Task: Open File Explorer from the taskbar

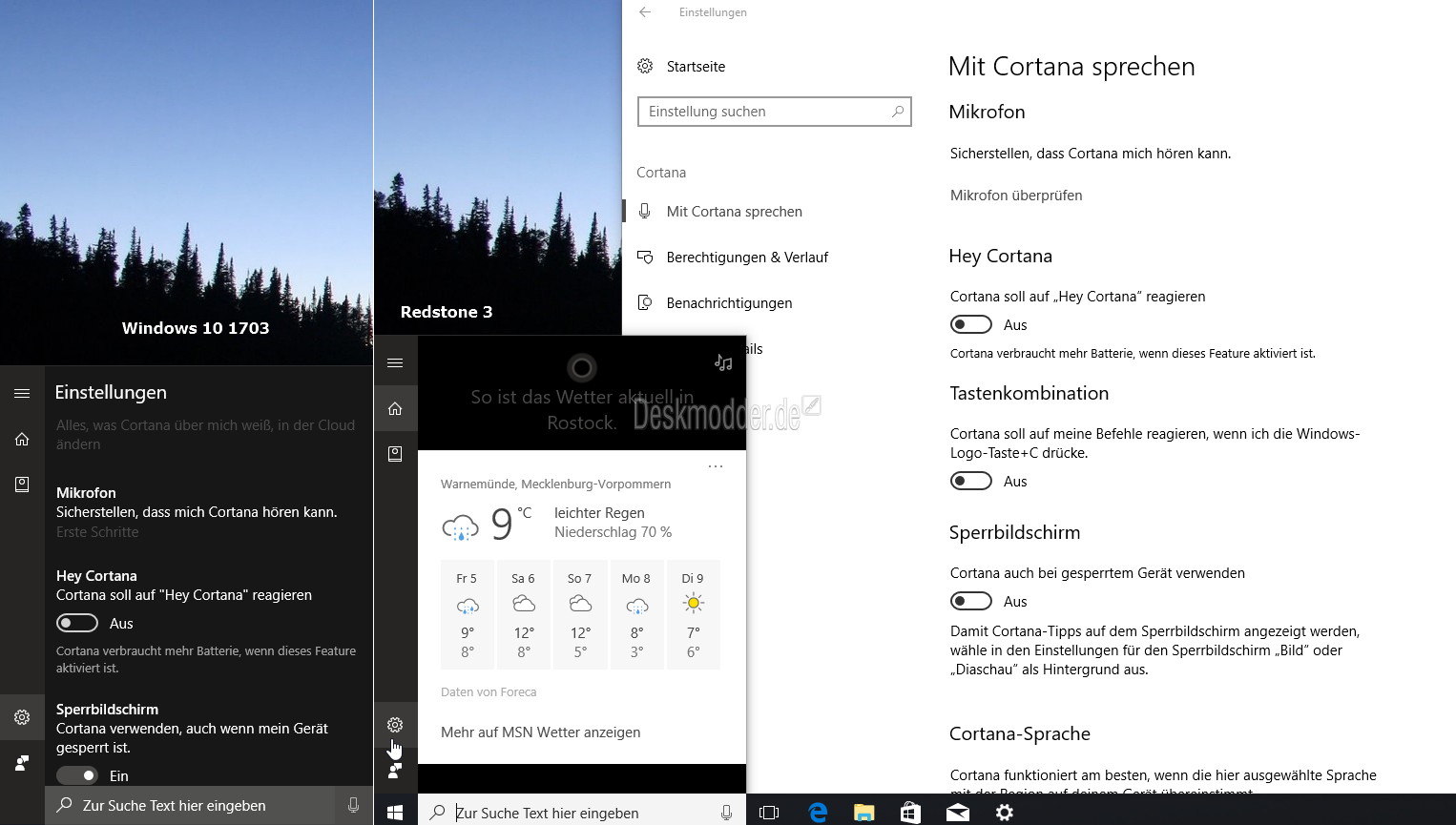Action: coord(863,813)
